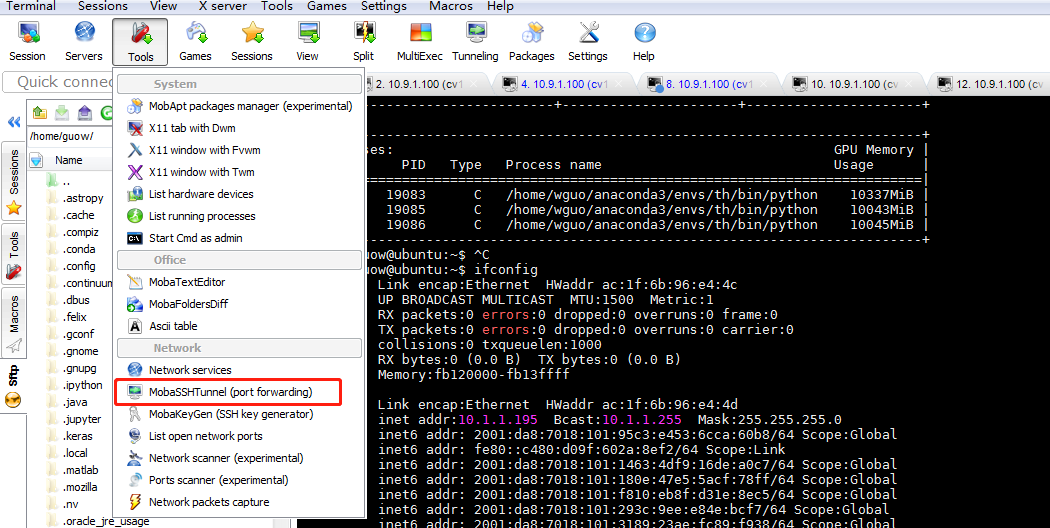Screen dimensions: 1050x528
Task: Click the /home/guow/ path field
Action: click(x=70, y=136)
